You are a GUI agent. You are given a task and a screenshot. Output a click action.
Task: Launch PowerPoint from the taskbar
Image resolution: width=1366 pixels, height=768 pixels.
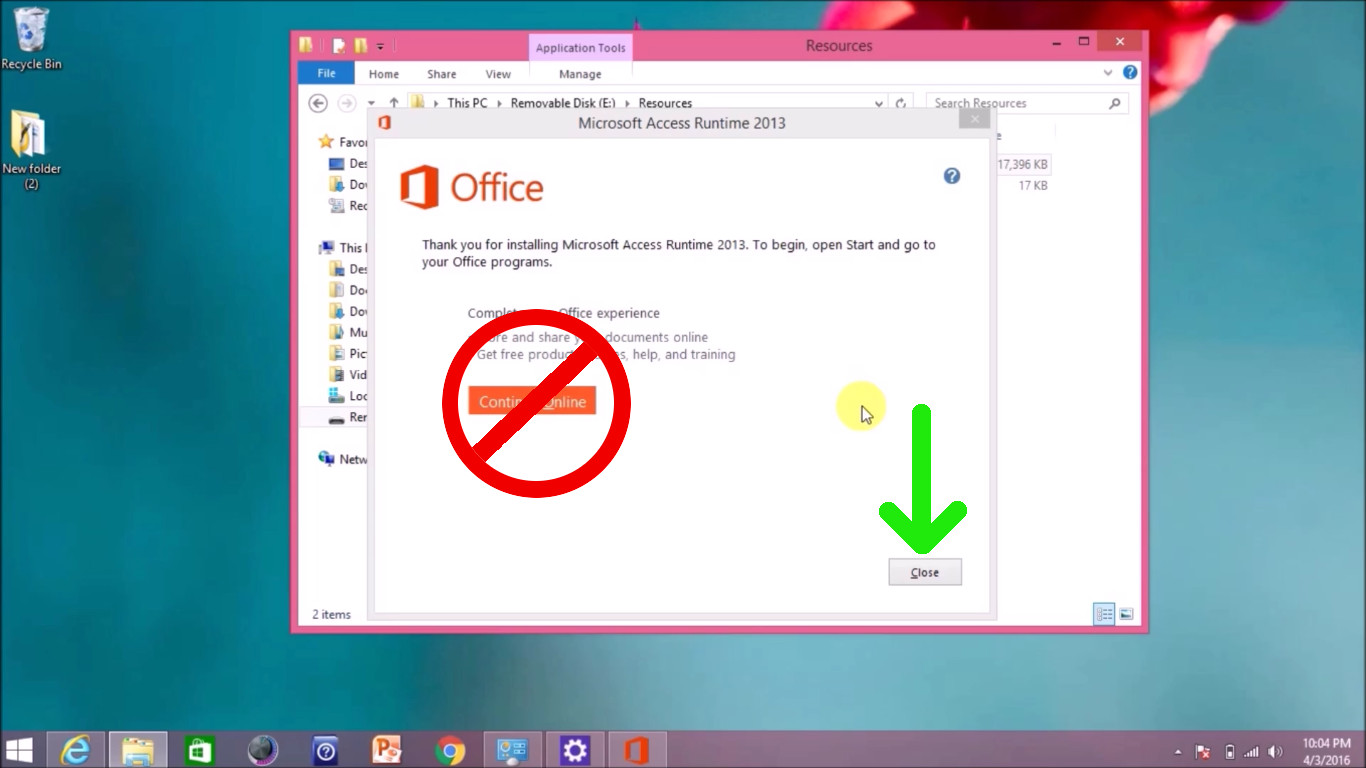tap(387, 750)
